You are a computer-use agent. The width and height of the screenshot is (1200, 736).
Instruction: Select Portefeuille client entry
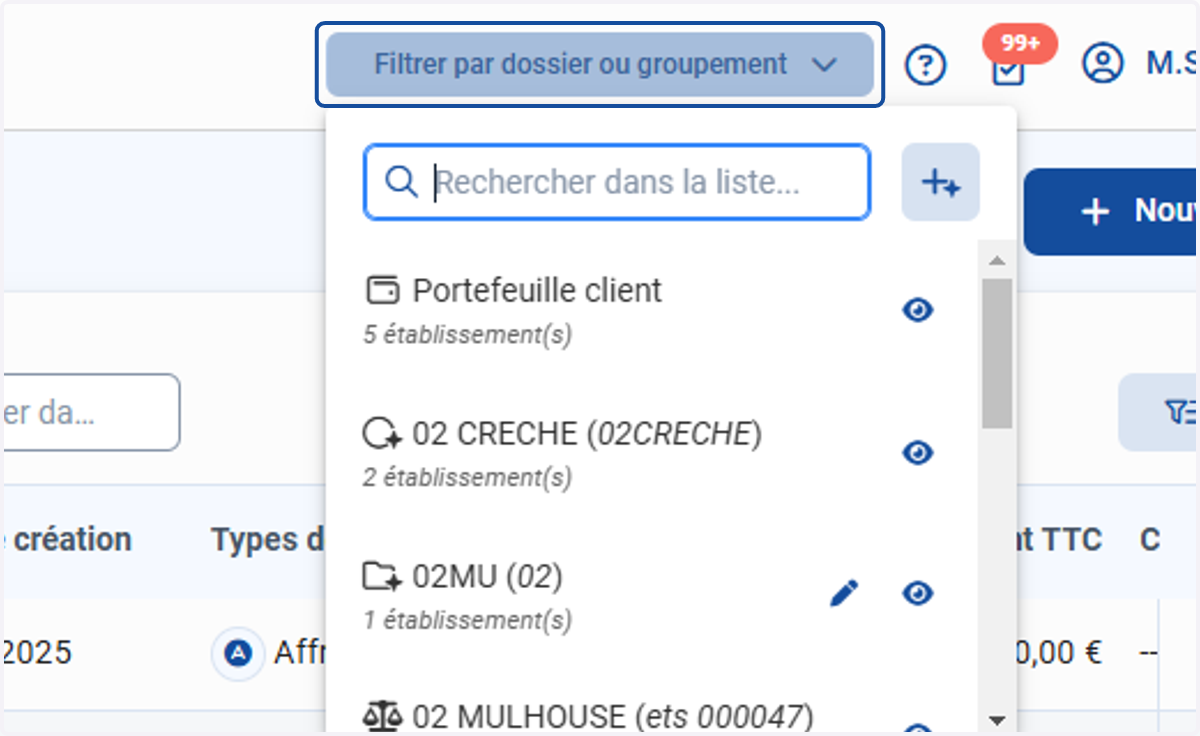tap(650, 312)
